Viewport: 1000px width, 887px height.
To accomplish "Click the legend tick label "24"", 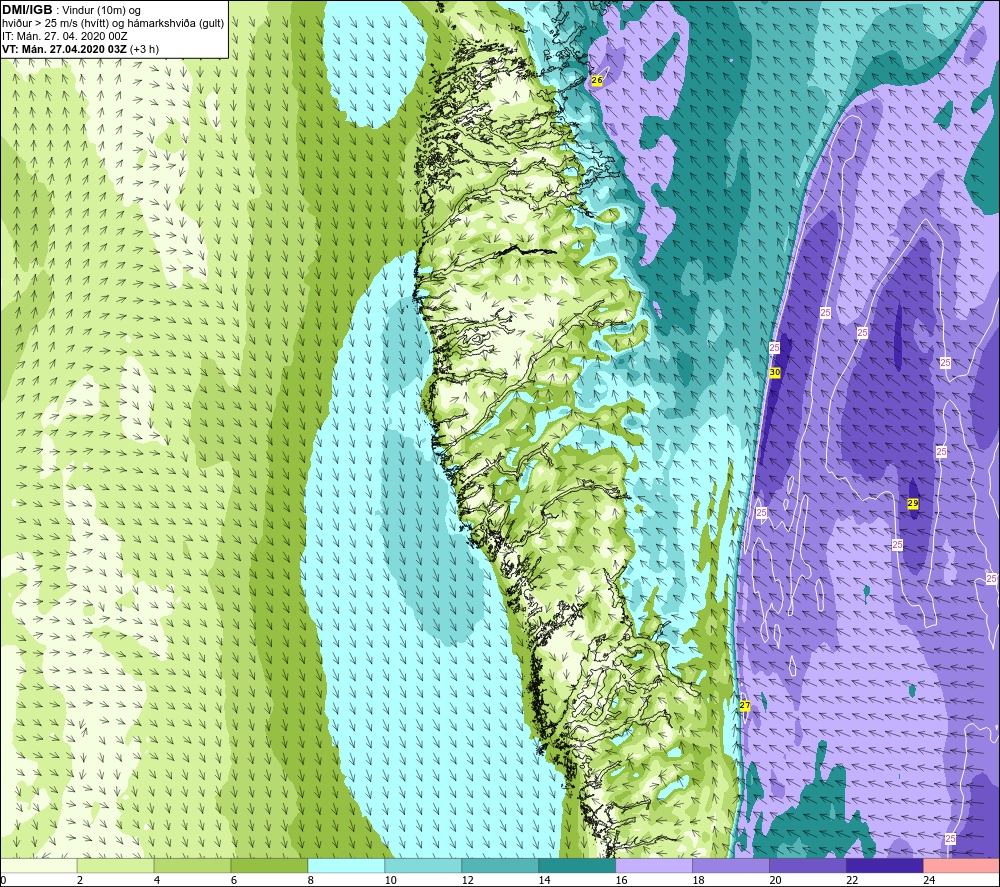I will [929, 880].
